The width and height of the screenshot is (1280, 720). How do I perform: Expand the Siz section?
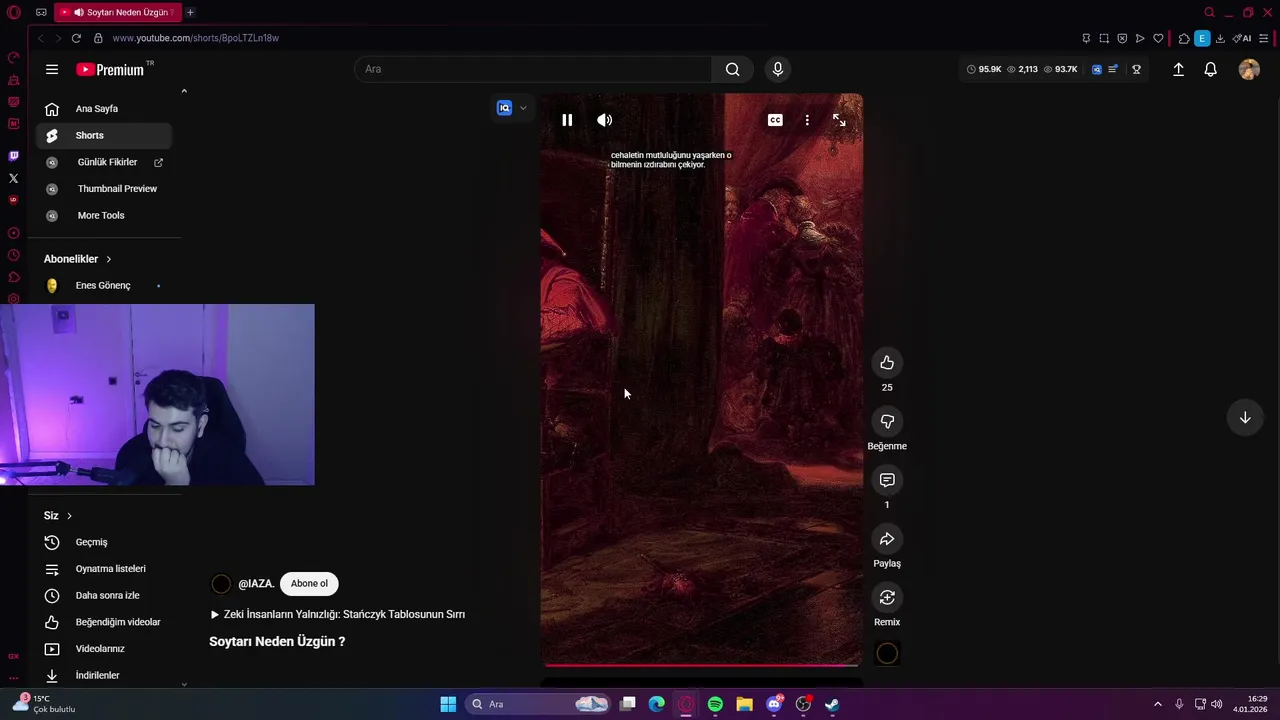point(58,516)
